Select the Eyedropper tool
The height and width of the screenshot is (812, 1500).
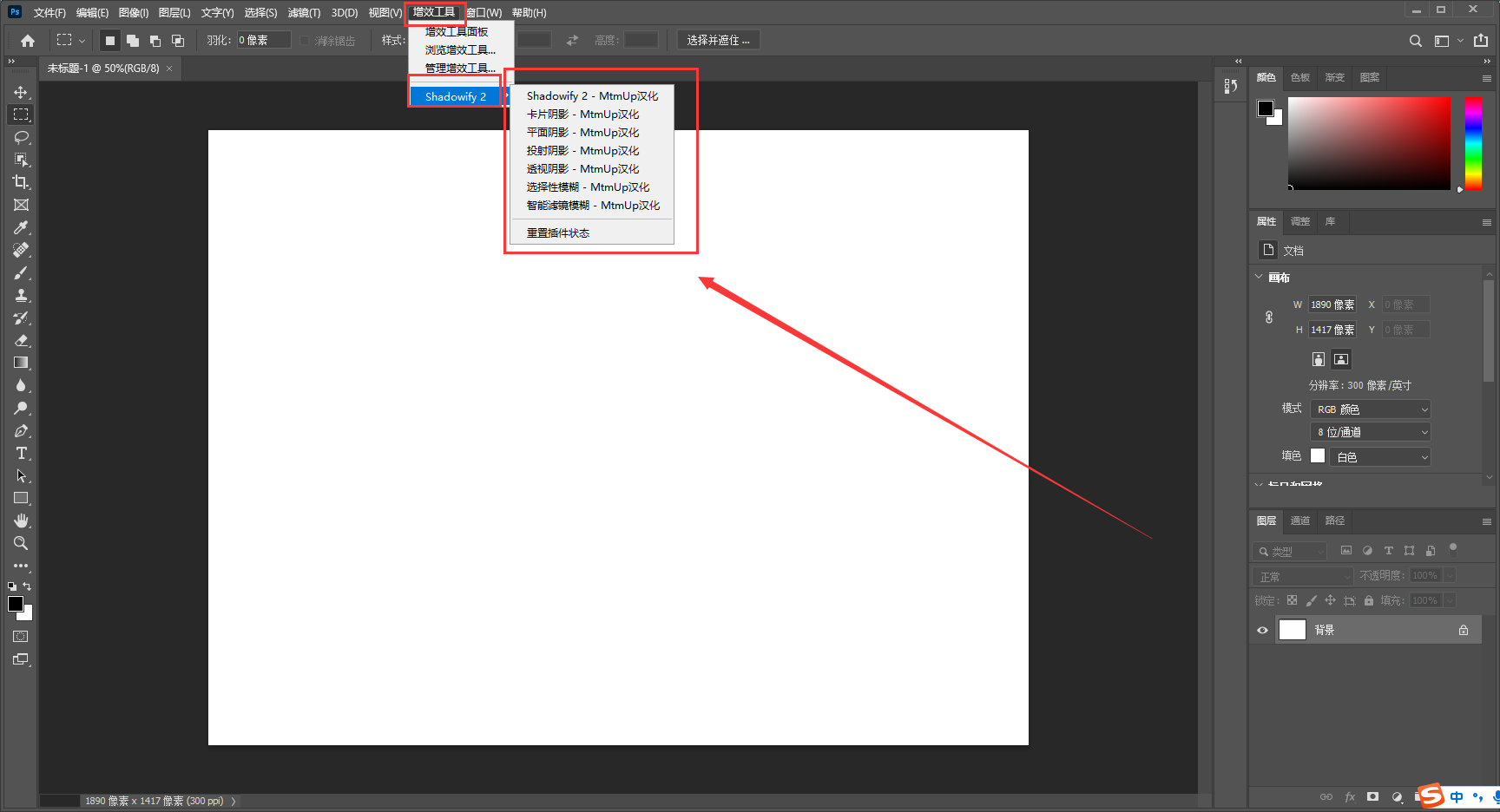point(21,227)
